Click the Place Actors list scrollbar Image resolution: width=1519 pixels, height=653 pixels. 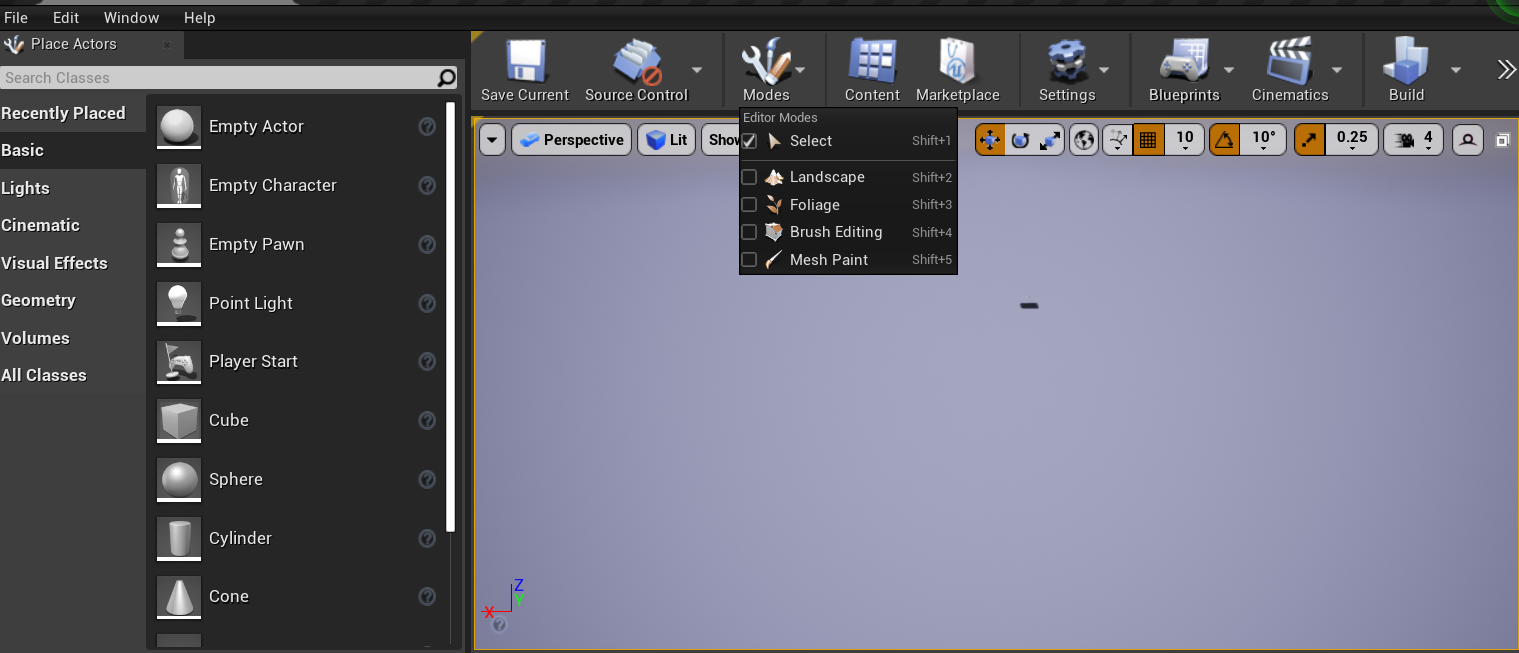coord(451,316)
